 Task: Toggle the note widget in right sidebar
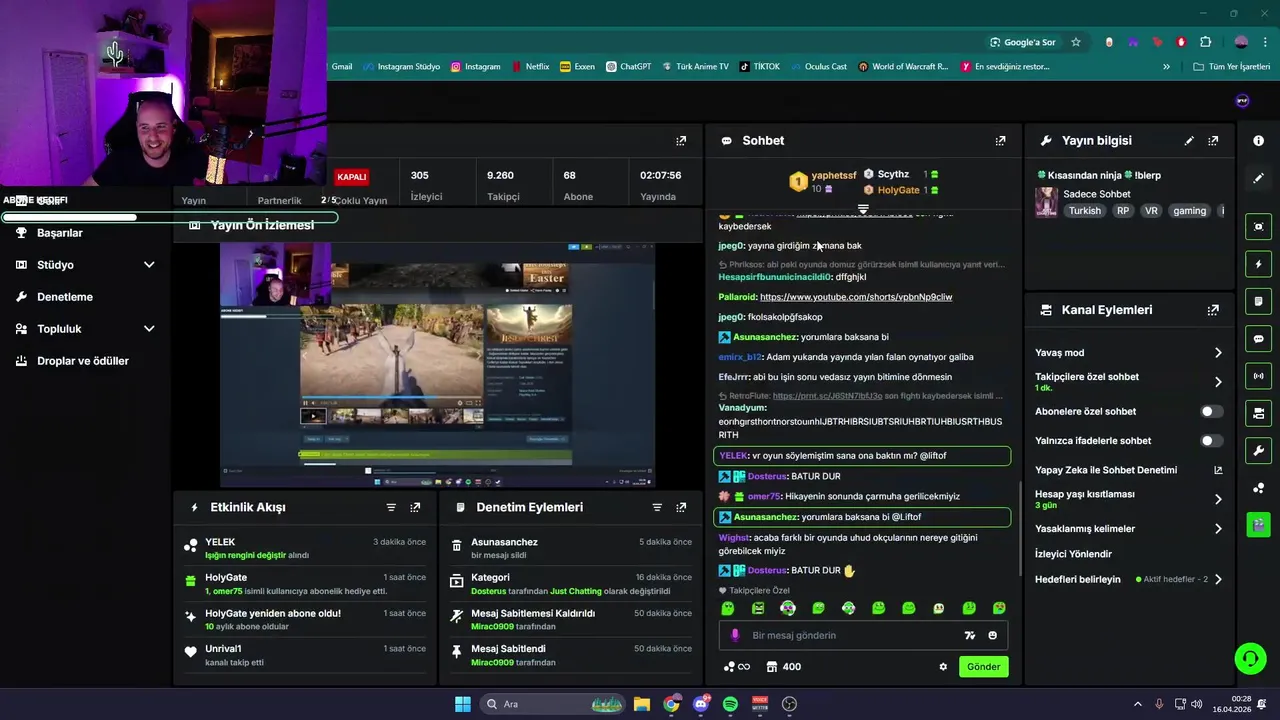click(1258, 301)
